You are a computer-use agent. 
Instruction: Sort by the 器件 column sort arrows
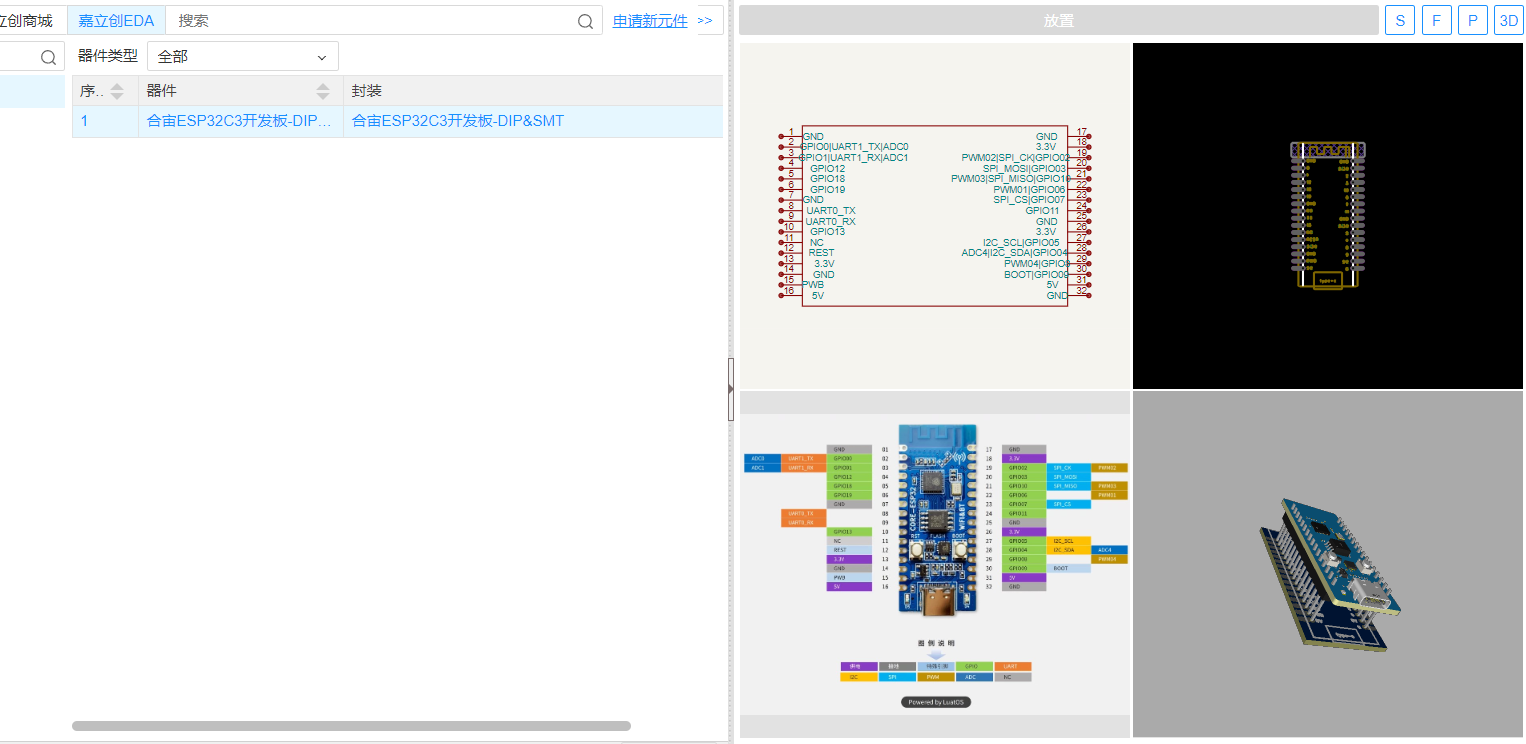(x=323, y=91)
